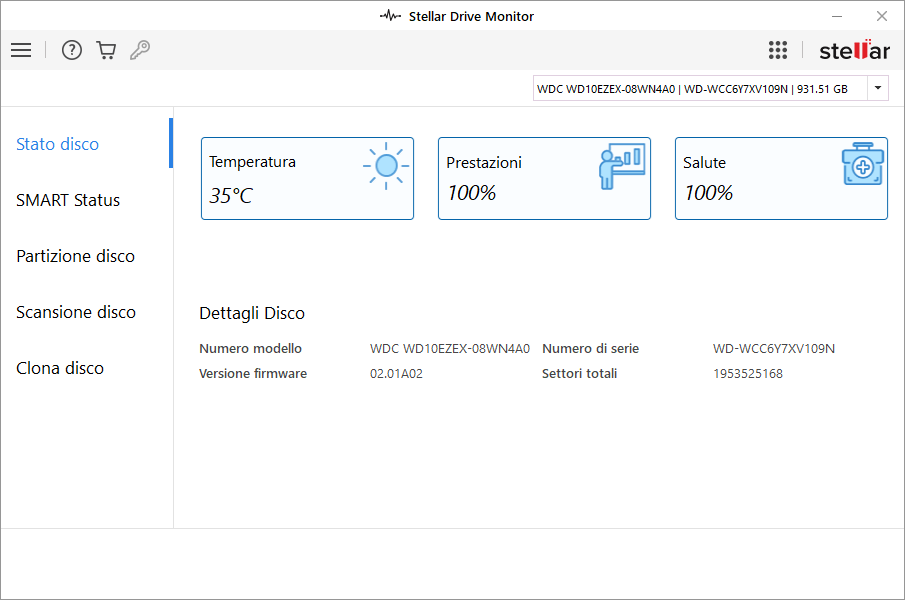Image resolution: width=905 pixels, height=600 pixels.
Task: Select the WDC WD10EZEX drive combo box
Action: [699, 88]
